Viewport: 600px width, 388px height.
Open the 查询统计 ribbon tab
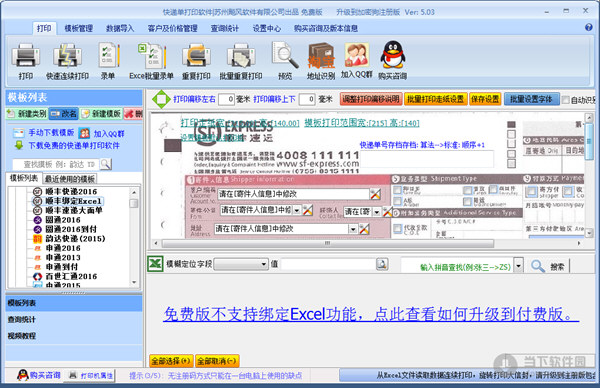pos(225,28)
